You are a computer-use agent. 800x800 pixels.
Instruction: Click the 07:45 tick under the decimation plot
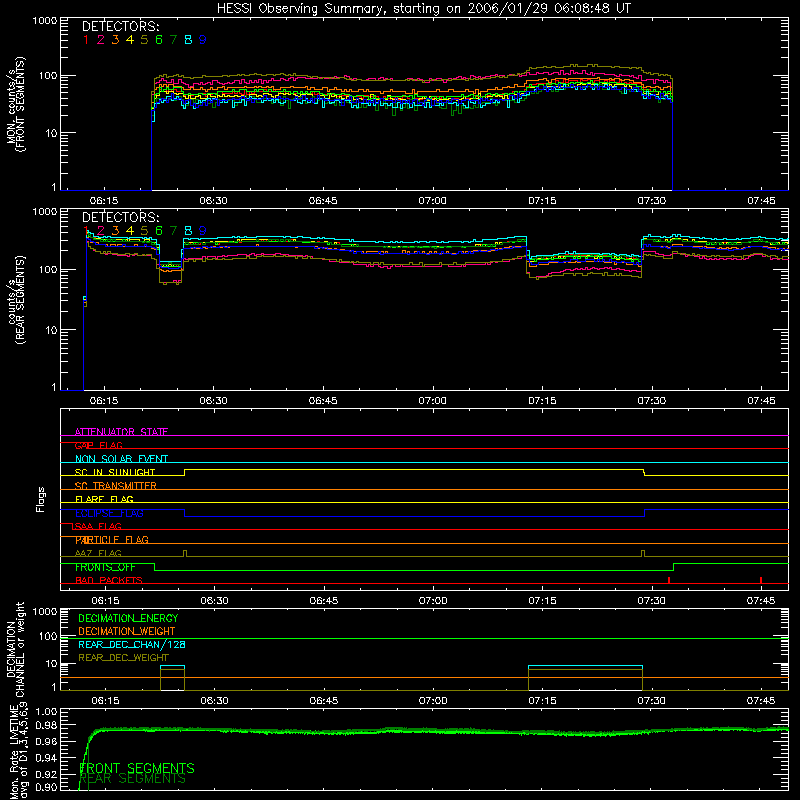click(x=761, y=701)
